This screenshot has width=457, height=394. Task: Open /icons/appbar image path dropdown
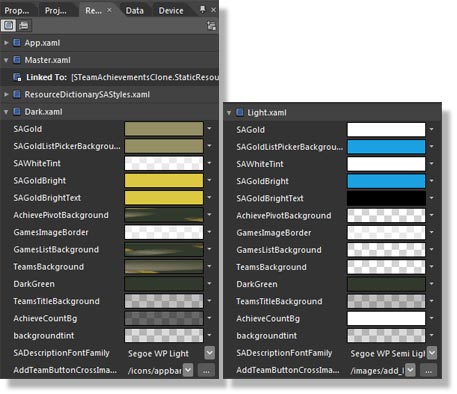pos(188,370)
